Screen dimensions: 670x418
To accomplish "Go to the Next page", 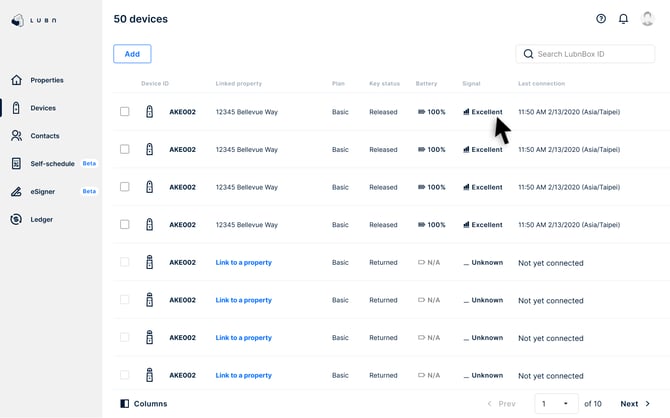I will tap(635, 404).
